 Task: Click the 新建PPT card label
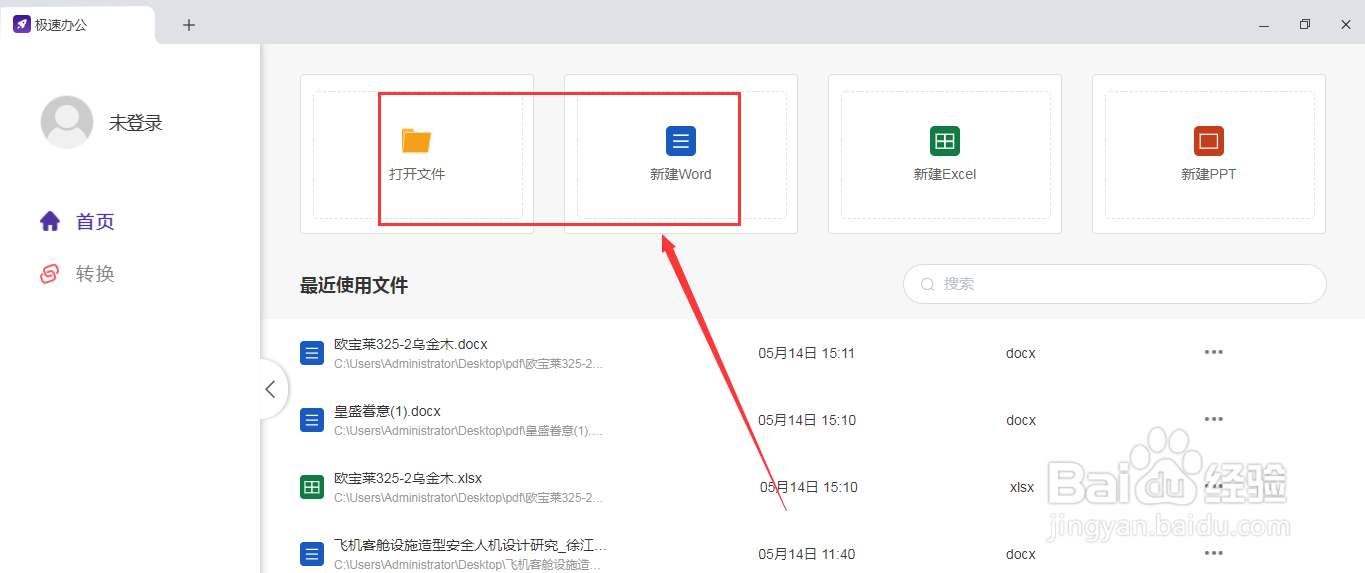pyautogui.click(x=1209, y=174)
